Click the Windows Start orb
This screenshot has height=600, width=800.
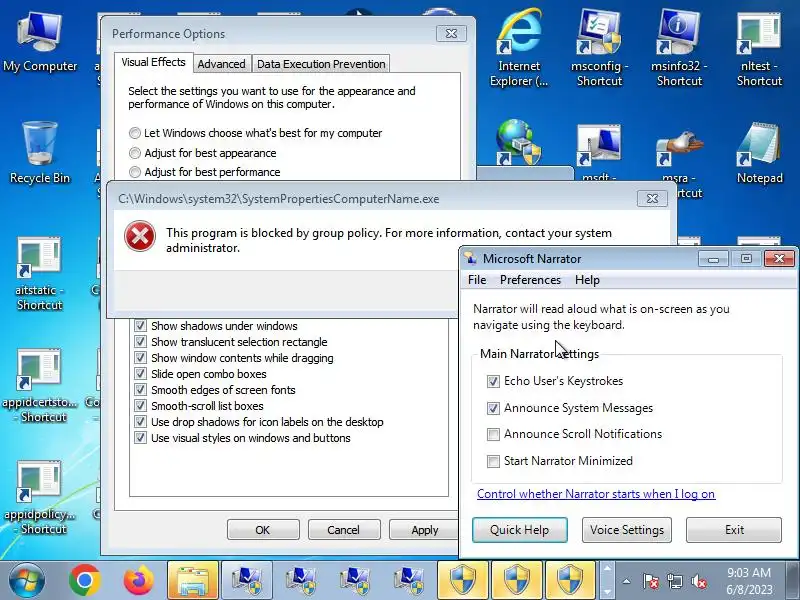26,581
